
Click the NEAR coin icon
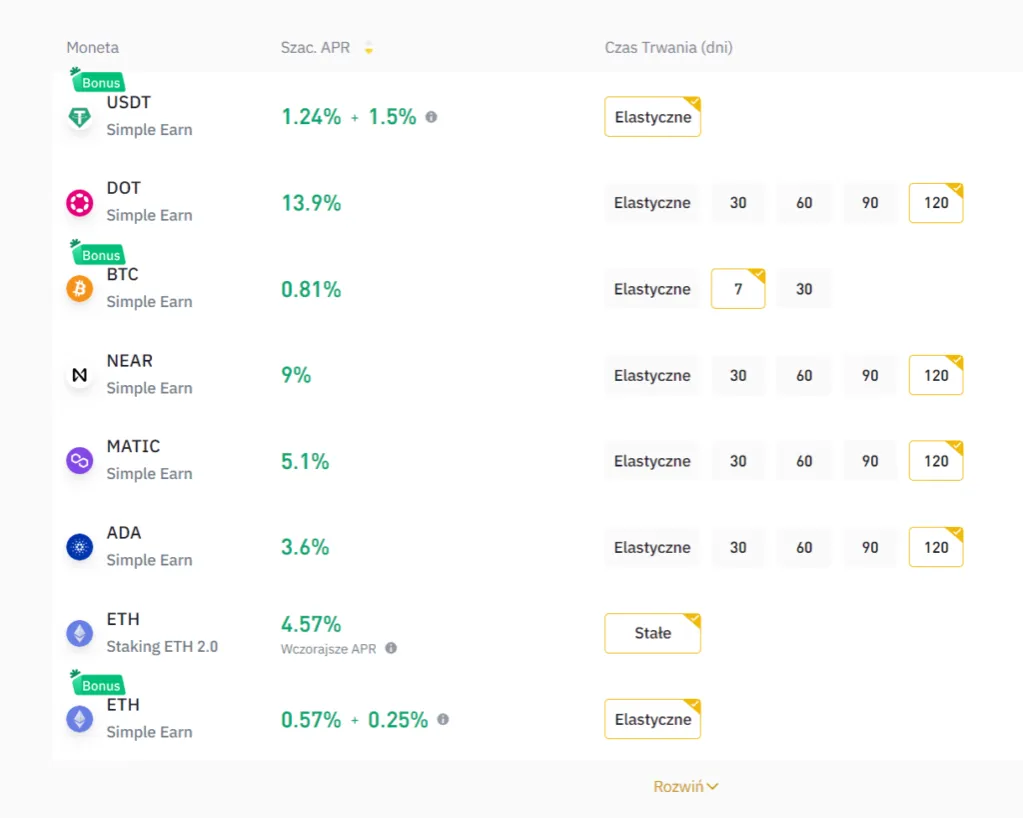pyautogui.click(x=80, y=375)
